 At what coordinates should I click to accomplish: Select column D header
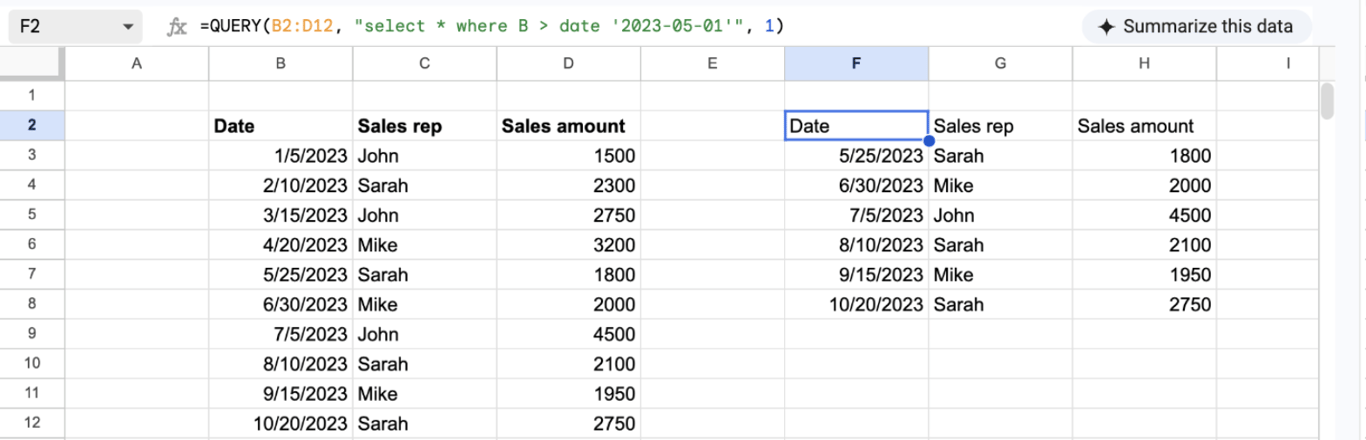tap(569, 63)
